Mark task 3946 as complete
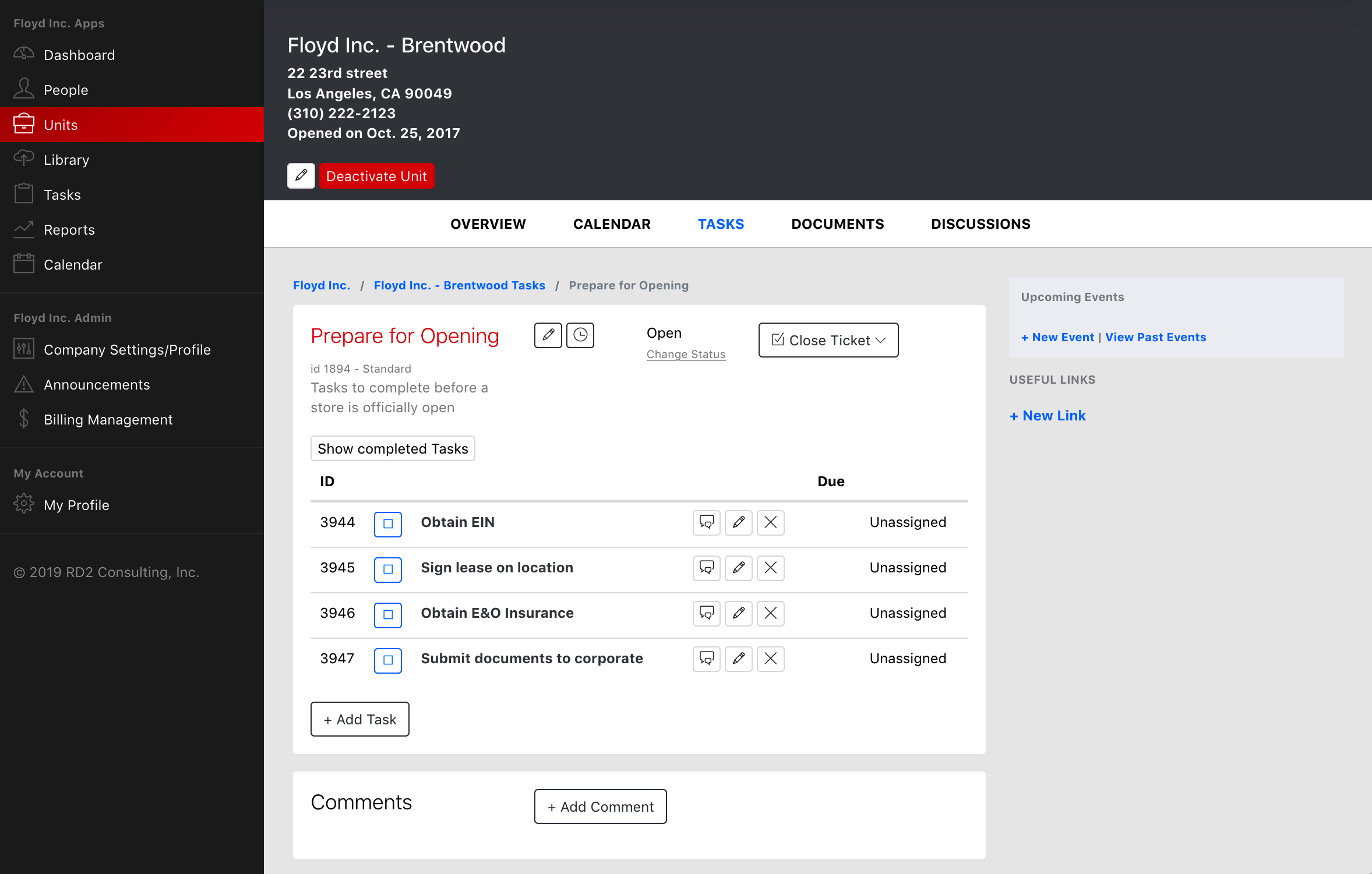This screenshot has width=1372, height=874. tap(388, 615)
